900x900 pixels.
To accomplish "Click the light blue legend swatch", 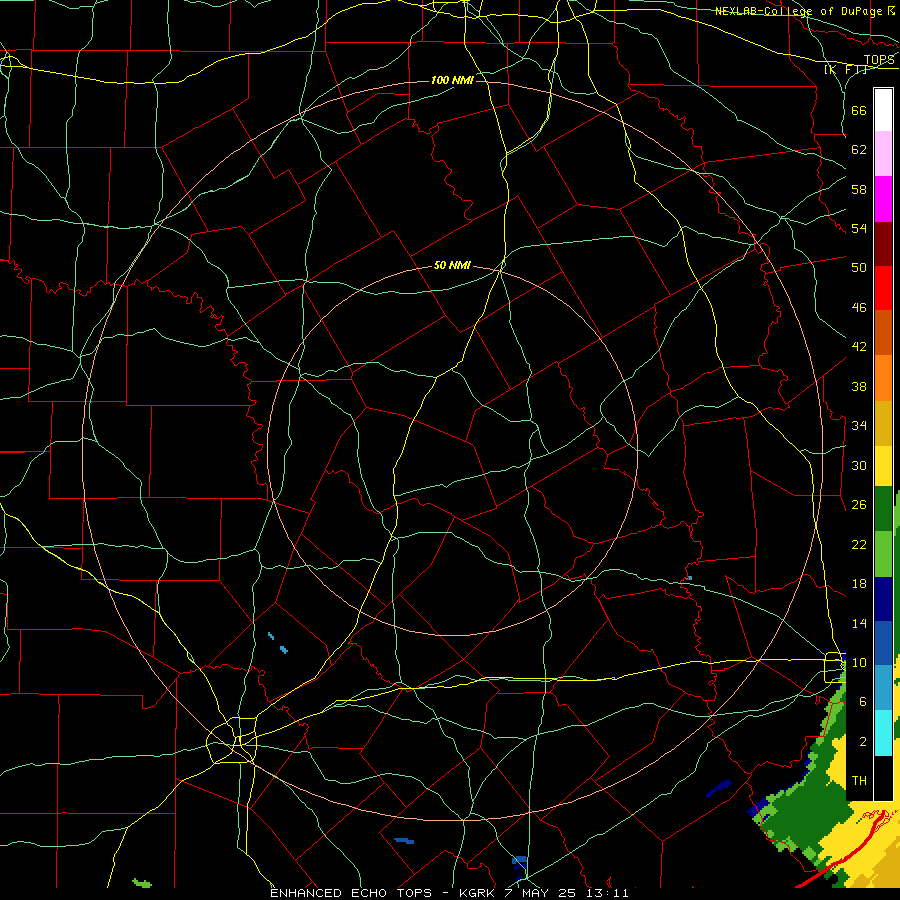I will (x=883, y=688).
